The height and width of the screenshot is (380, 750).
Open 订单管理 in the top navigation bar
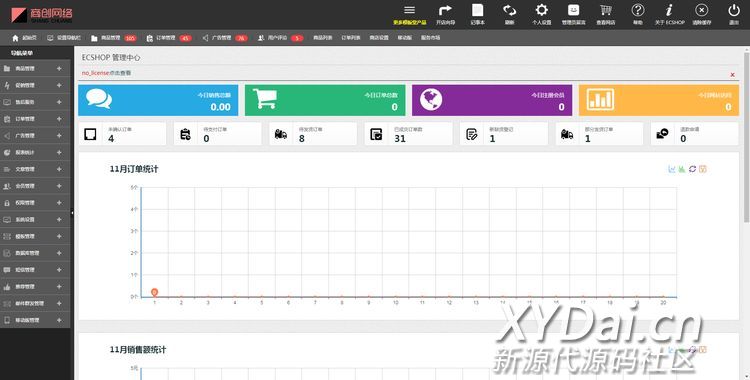coord(169,38)
